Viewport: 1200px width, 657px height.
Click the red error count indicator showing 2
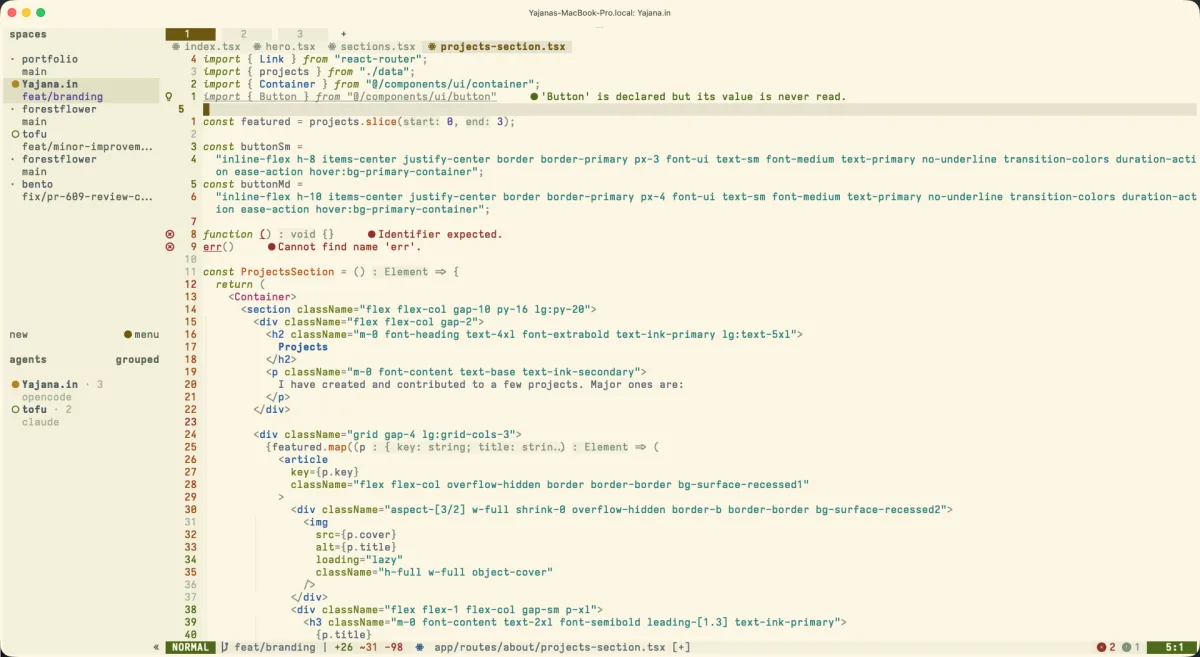(1106, 647)
